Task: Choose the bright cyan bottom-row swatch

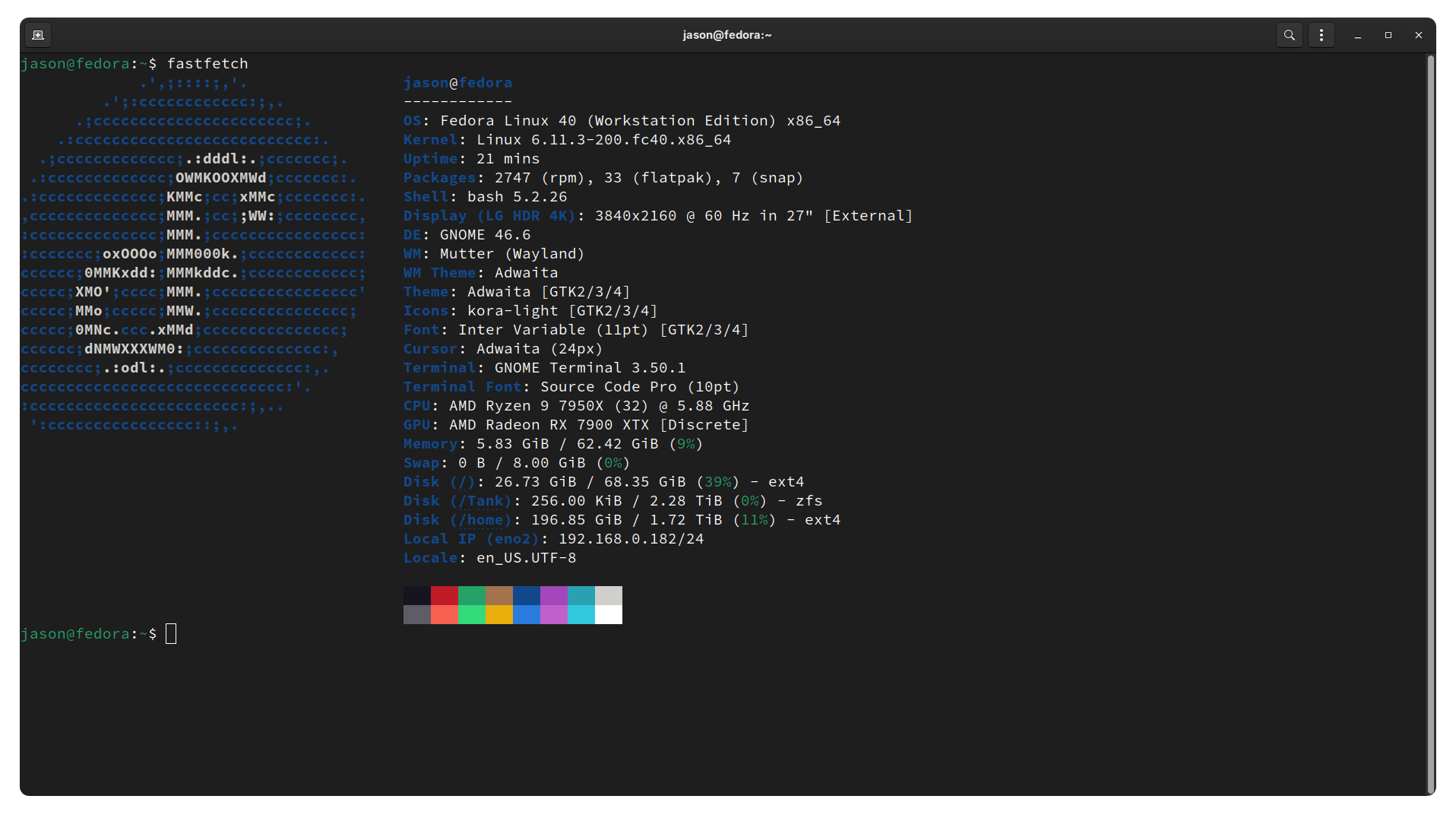Action: click(581, 614)
